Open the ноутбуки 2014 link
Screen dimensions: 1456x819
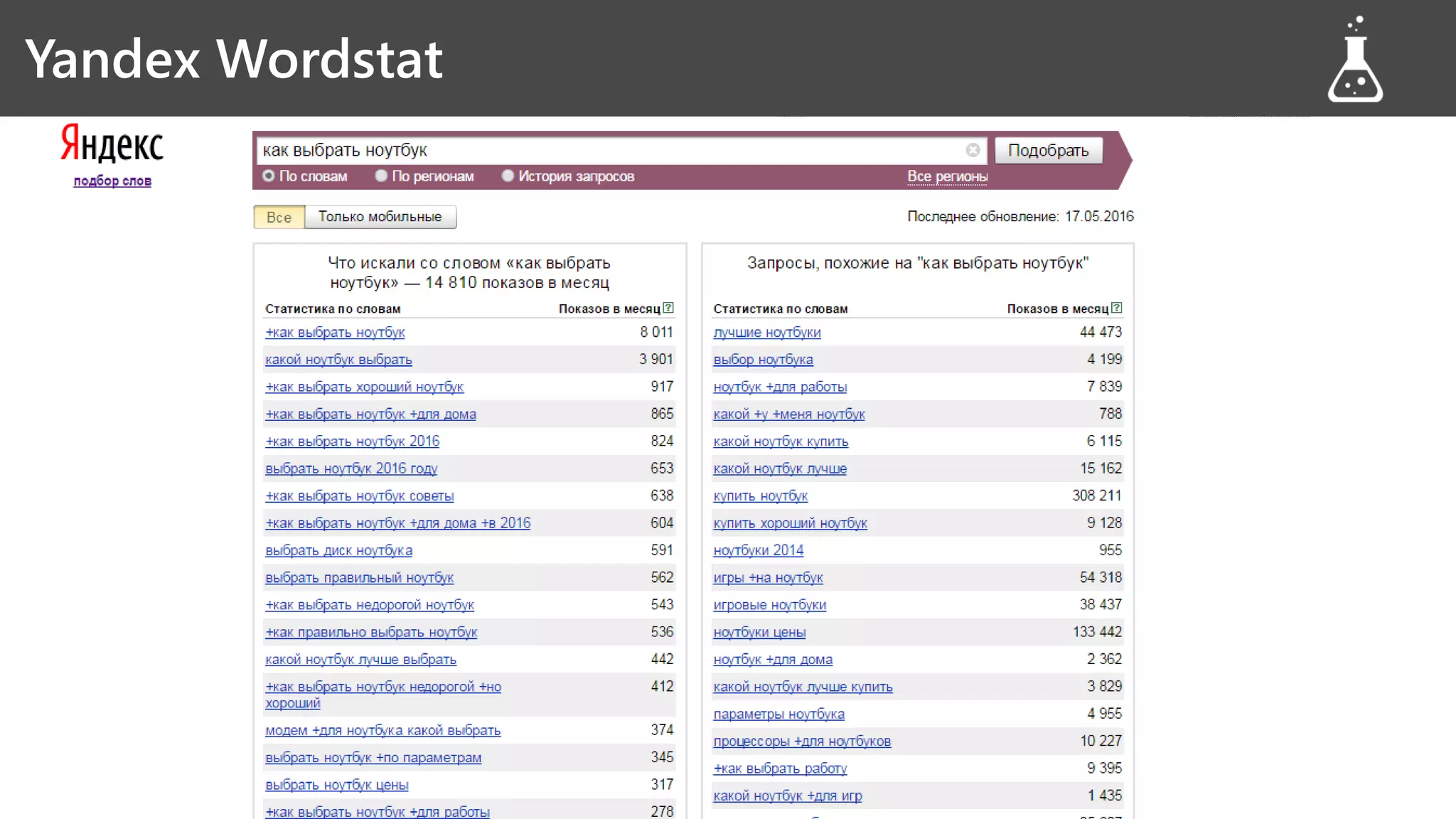[x=758, y=550]
